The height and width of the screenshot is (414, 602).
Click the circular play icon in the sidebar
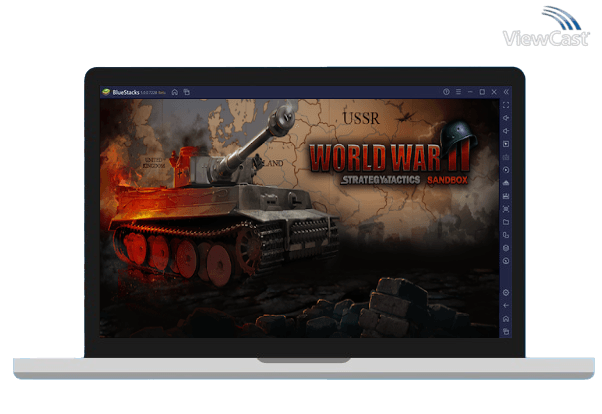click(506, 170)
